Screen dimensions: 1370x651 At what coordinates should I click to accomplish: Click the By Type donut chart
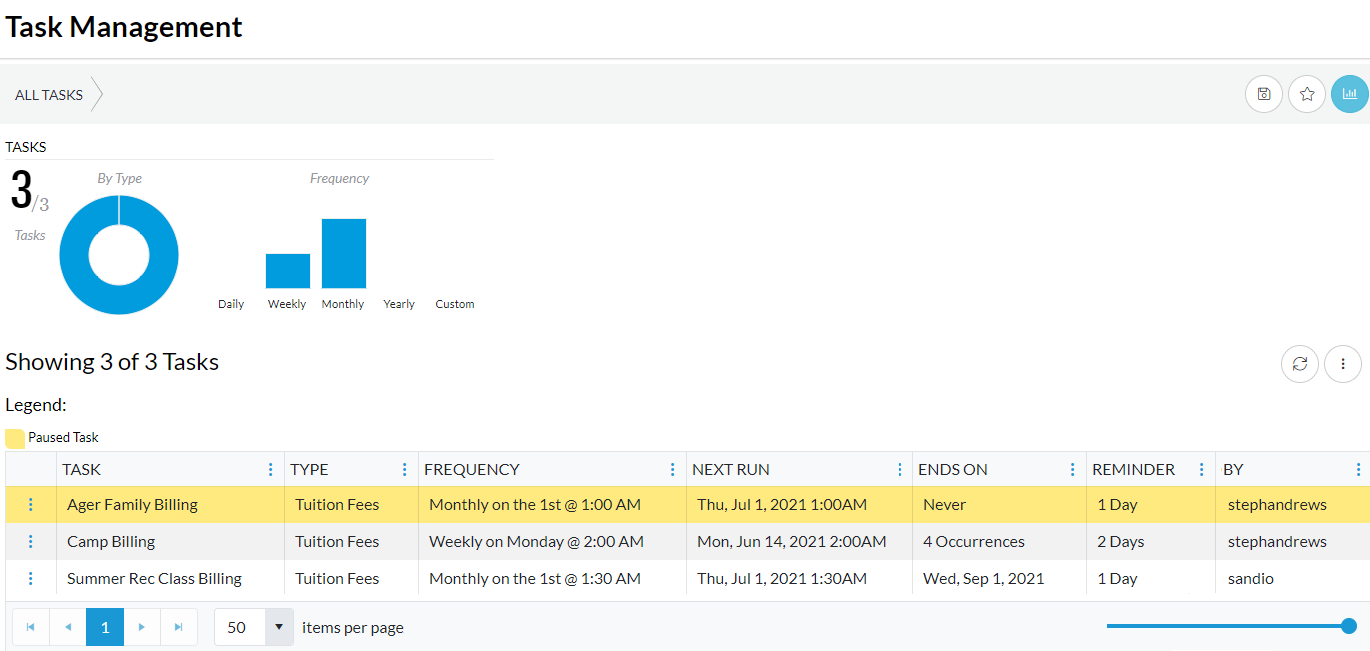pos(119,255)
